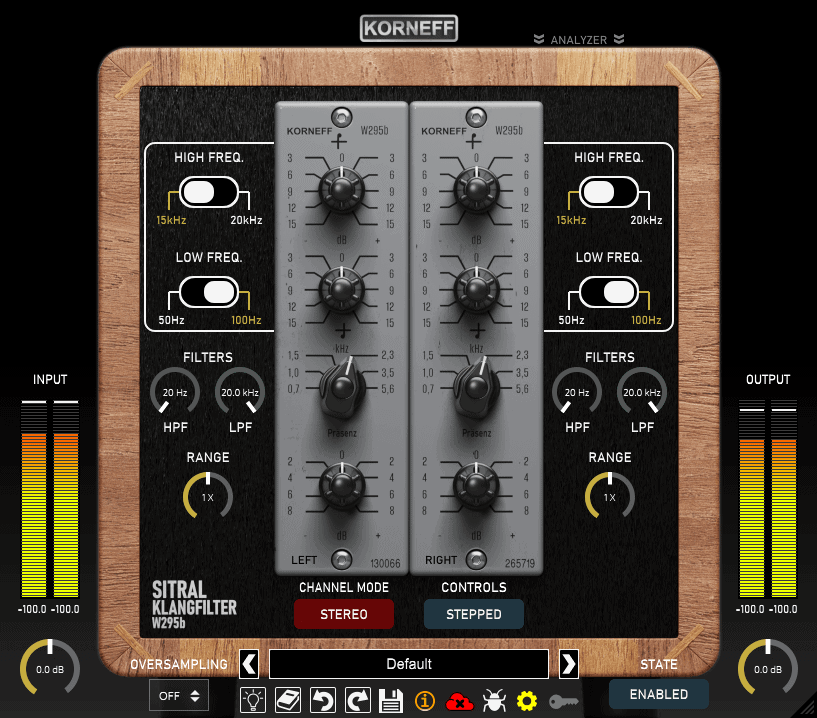
Task: Click the serial number 130066
Action: 385,563
